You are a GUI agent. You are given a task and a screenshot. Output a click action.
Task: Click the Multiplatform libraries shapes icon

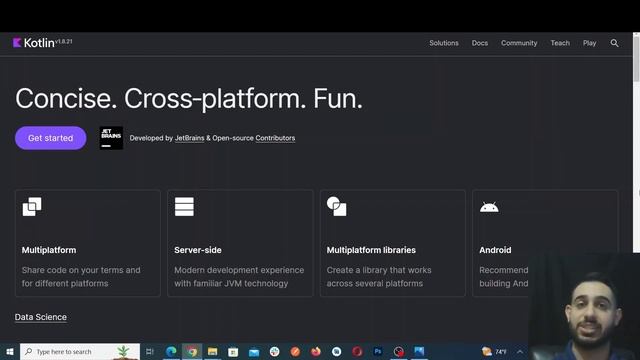click(x=336, y=207)
